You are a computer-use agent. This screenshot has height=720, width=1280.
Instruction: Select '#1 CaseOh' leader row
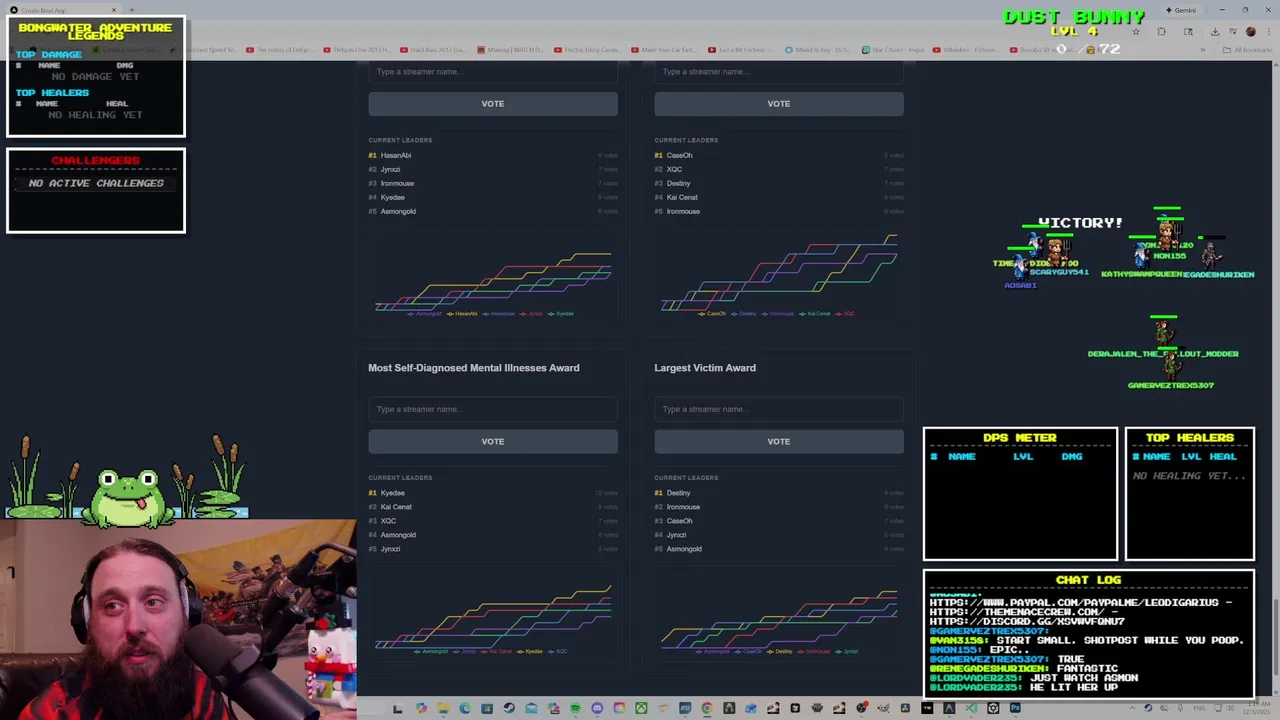click(x=779, y=155)
